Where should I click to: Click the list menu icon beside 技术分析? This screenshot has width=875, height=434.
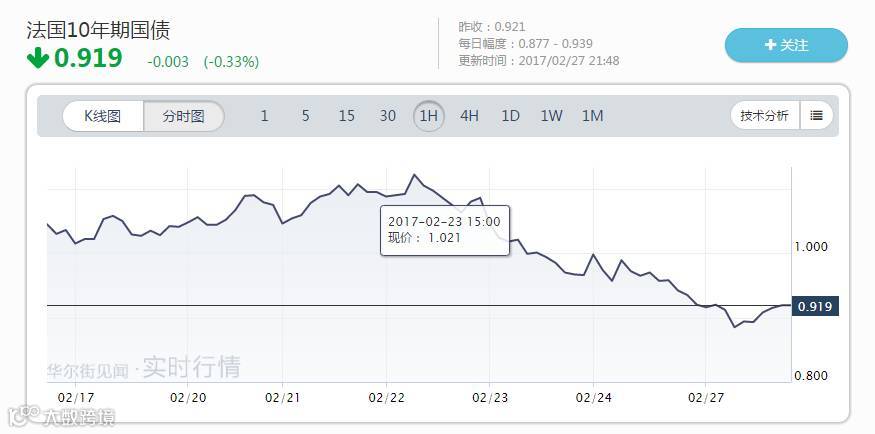[x=817, y=116]
